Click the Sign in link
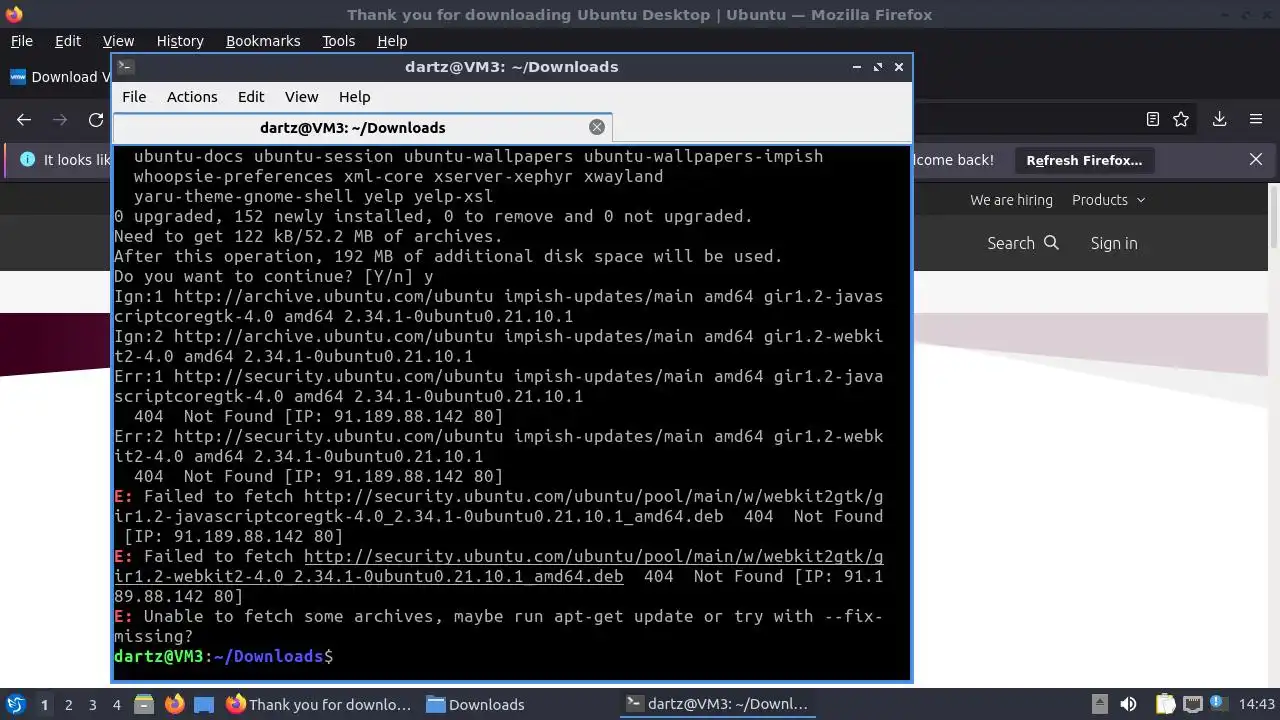This screenshot has width=1280, height=720. [1114, 243]
